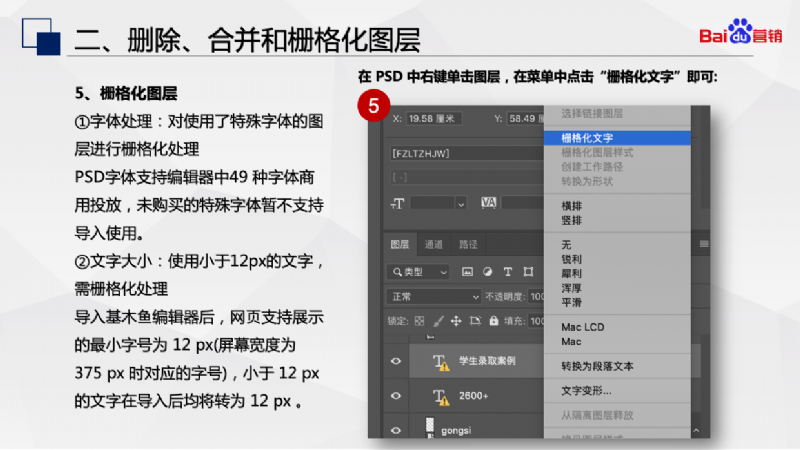Click lock image pixels brush icon

437,321
